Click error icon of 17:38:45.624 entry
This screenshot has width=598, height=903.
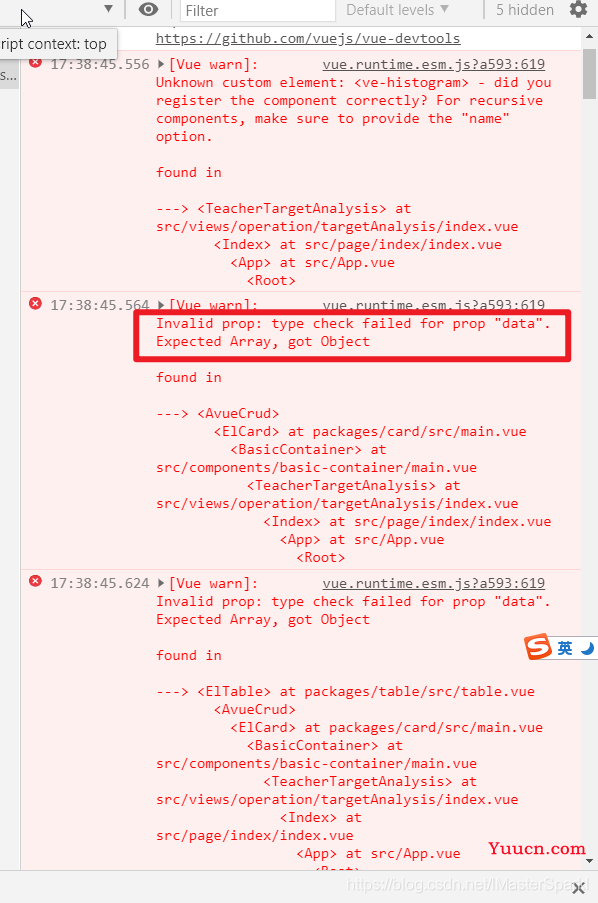pyautogui.click(x=35, y=581)
